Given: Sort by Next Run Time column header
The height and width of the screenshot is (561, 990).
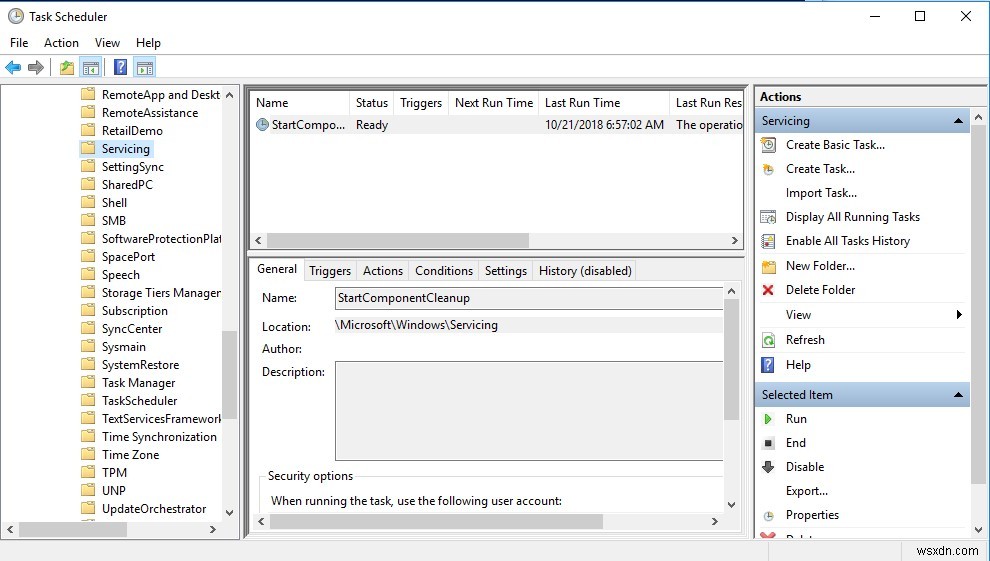Looking at the screenshot, I should point(494,103).
